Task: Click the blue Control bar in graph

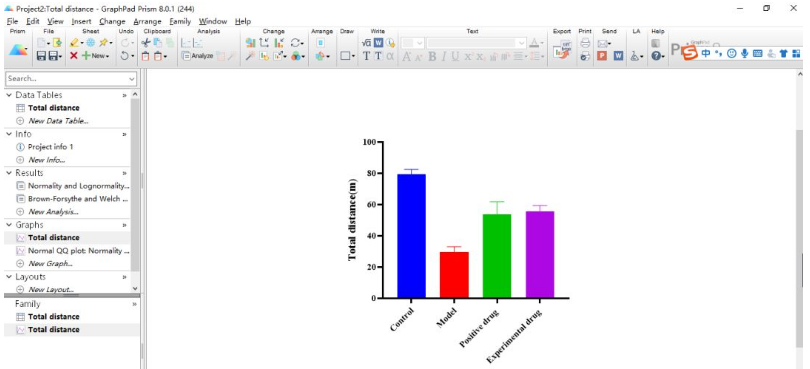Action: [x=411, y=236]
